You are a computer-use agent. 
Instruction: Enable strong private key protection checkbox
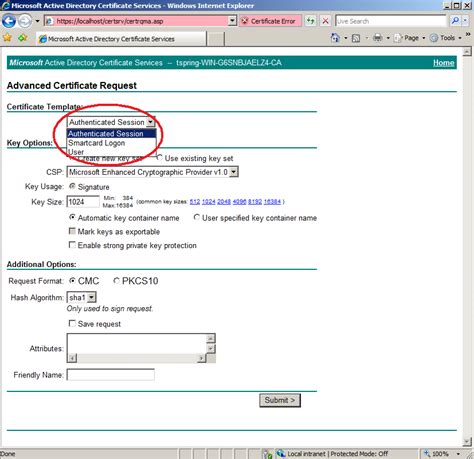click(72, 245)
